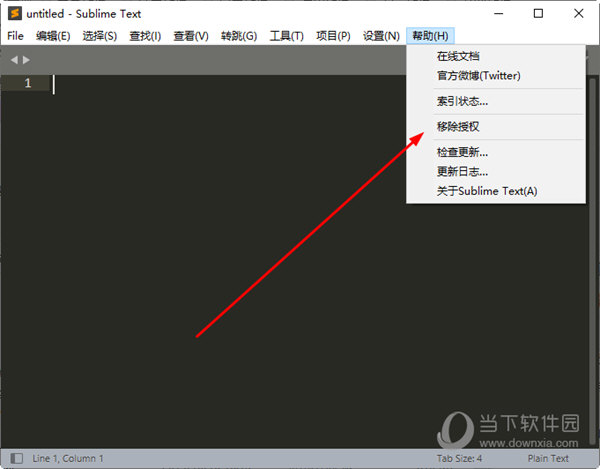This screenshot has width=600, height=469.
Task: Open the 查找(I) menu
Action: tap(145, 36)
